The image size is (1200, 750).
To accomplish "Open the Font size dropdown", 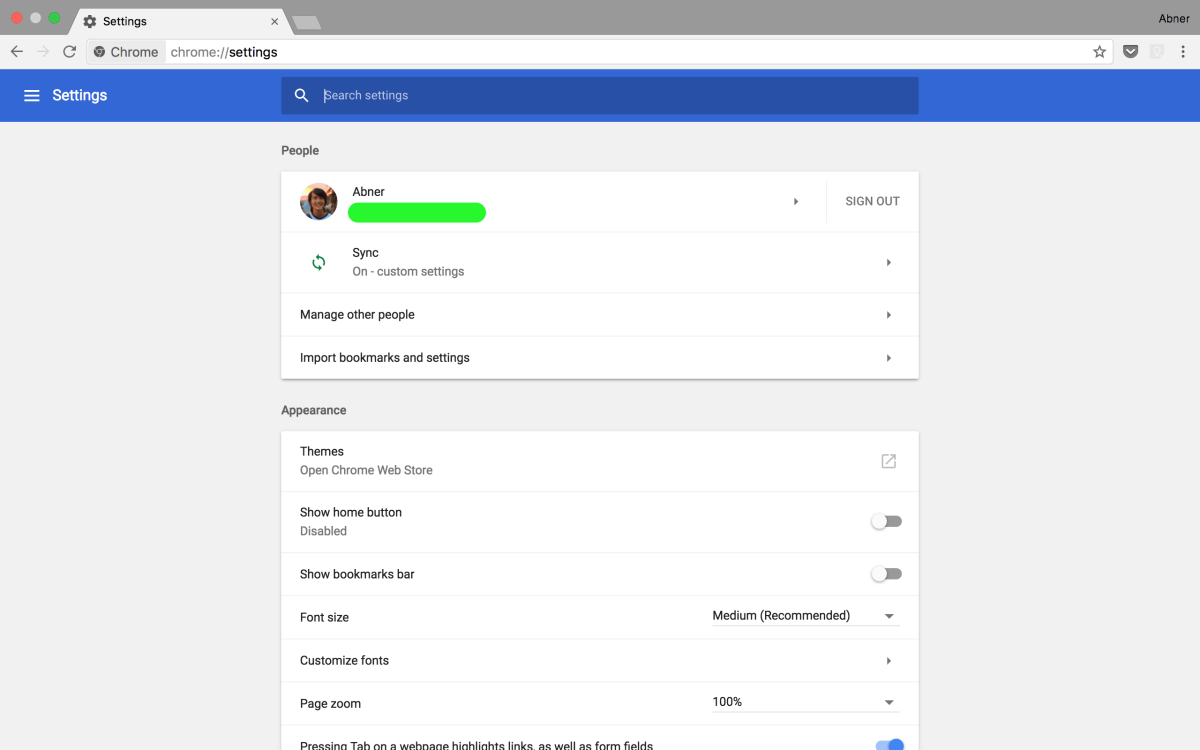I will click(x=805, y=616).
